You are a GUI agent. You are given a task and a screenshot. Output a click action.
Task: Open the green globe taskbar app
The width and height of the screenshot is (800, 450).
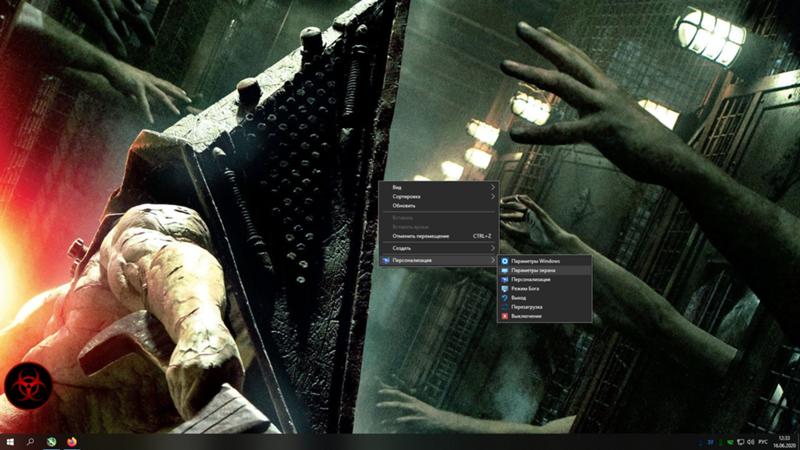51,442
